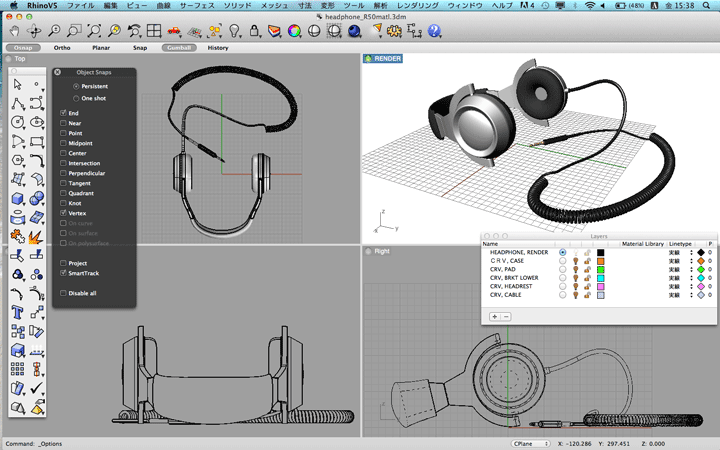This screenshot has height=450, width=720.
Task: Toggle the Ortho button
Action: pos(62,47)
